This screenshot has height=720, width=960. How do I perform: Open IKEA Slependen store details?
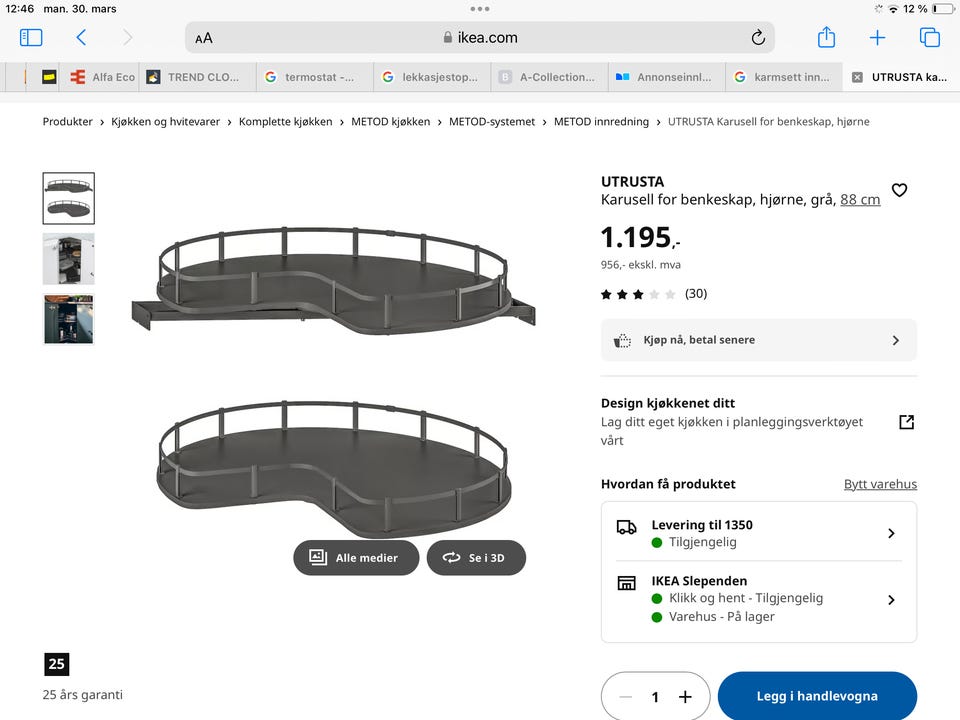click(759, 599)
